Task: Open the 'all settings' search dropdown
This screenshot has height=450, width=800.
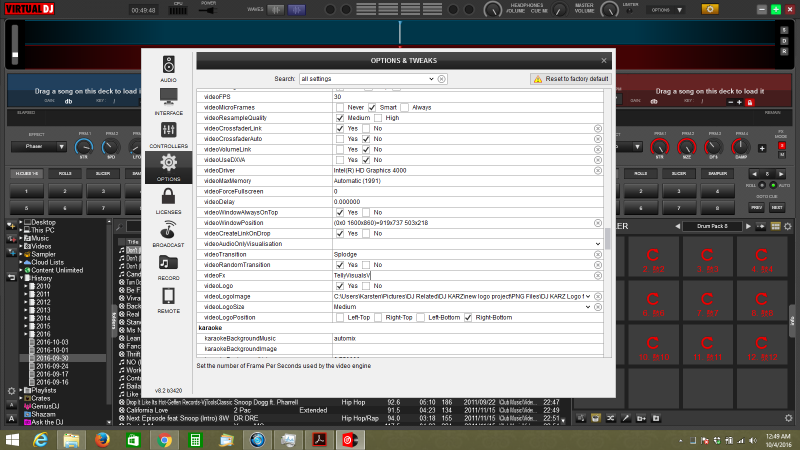Action: 431,79
